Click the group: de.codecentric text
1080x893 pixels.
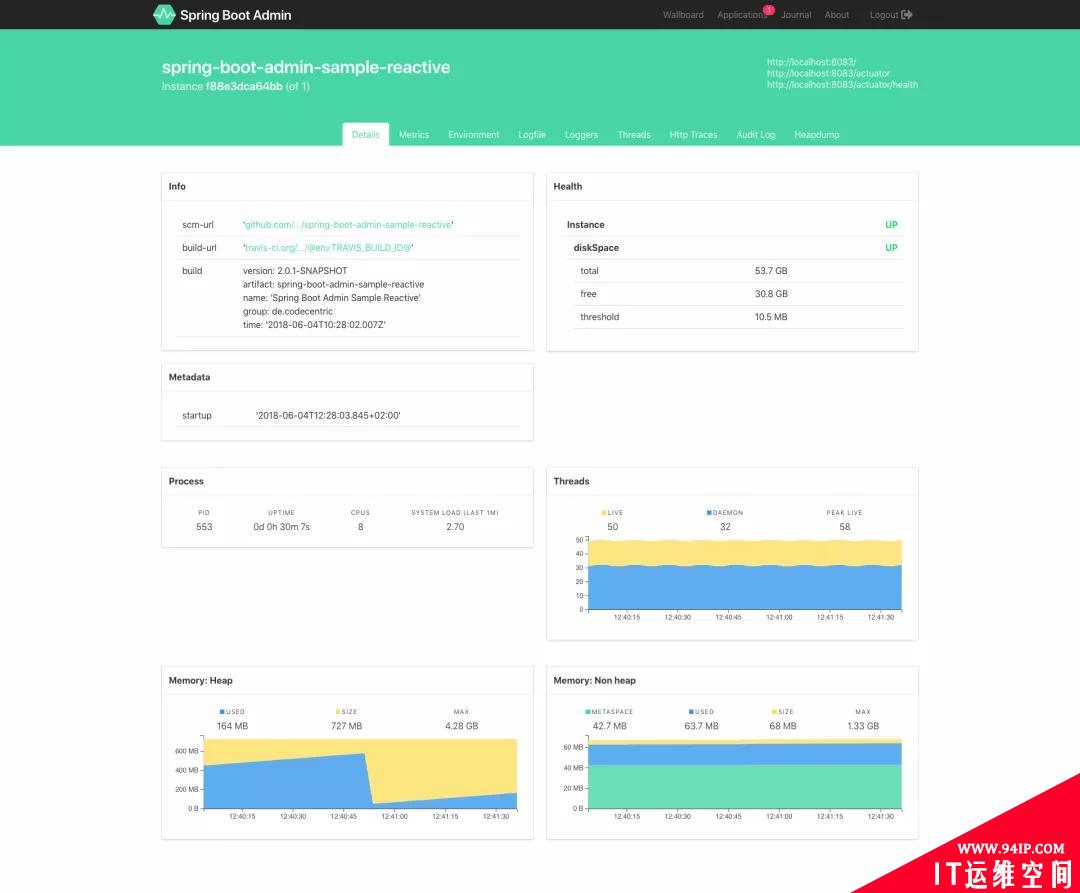287,311
